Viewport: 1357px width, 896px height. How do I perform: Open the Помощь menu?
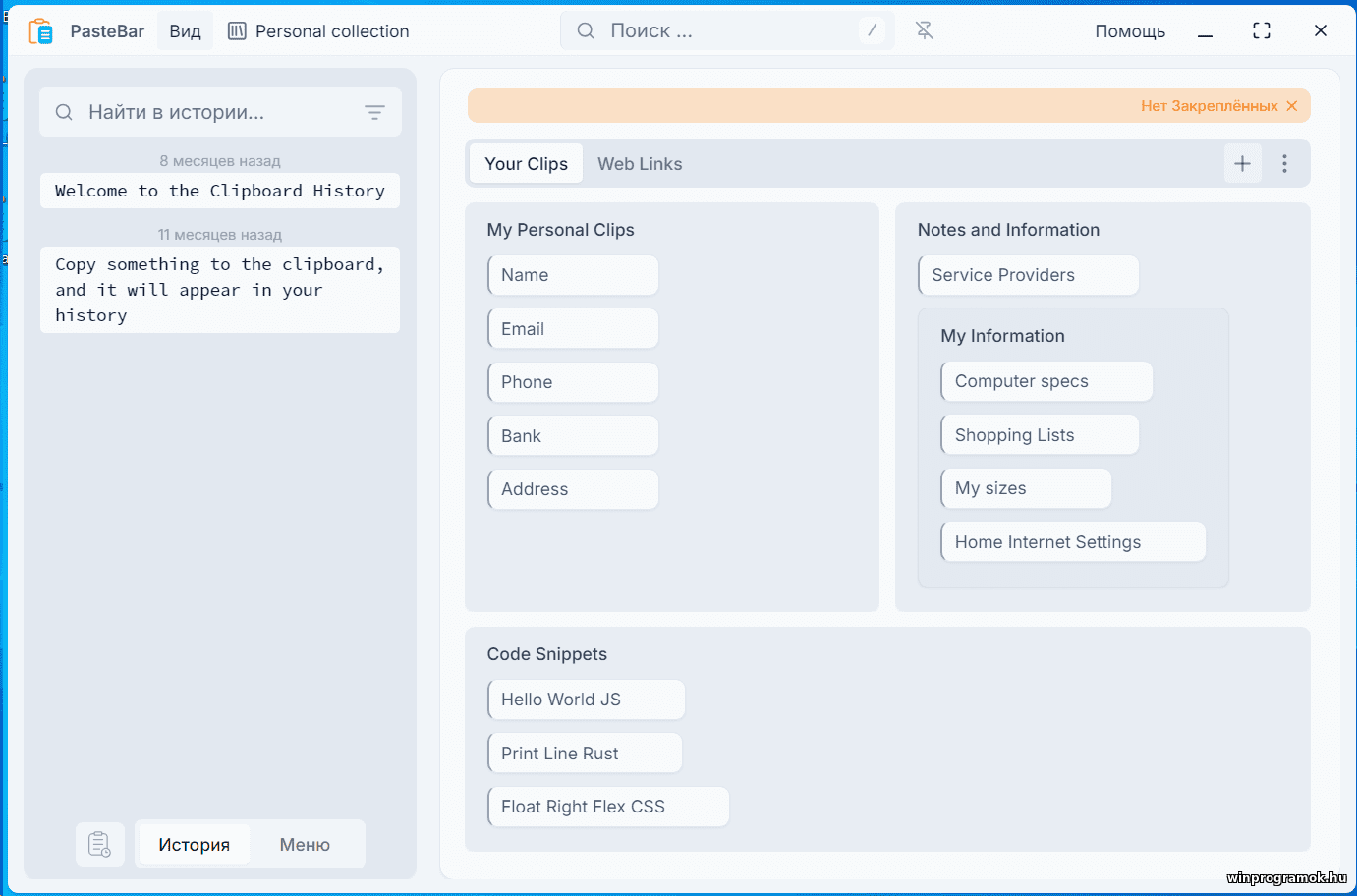click(x=1130, y=31)
